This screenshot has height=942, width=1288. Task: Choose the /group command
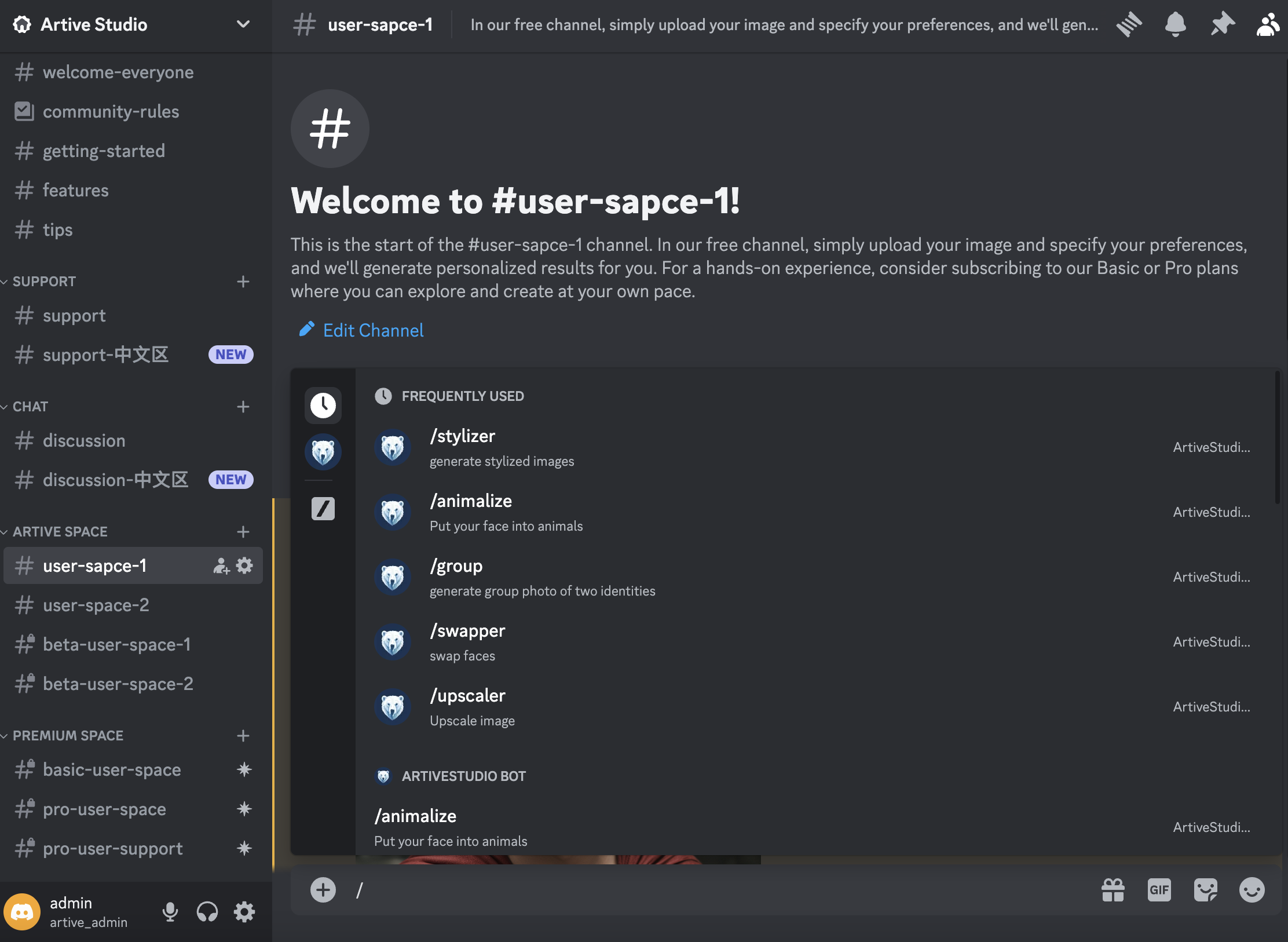coord(814,578)
